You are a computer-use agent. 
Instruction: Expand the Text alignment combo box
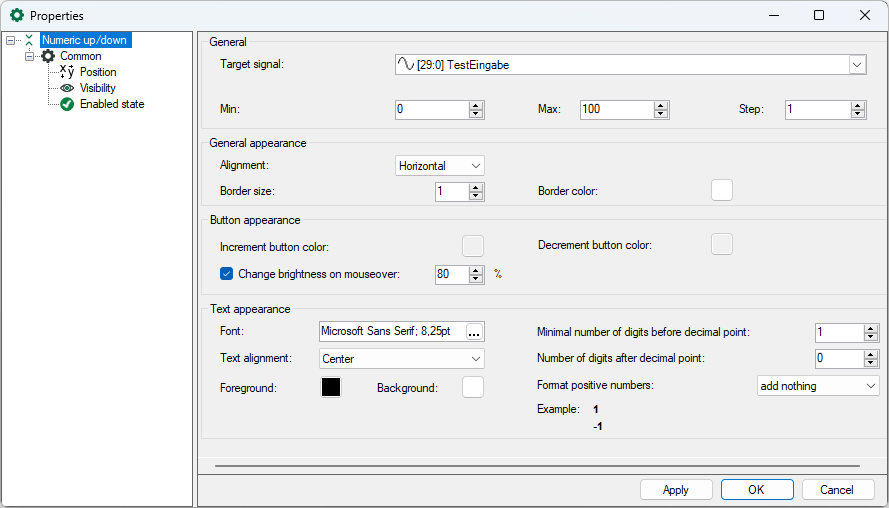tap(475, 359)
